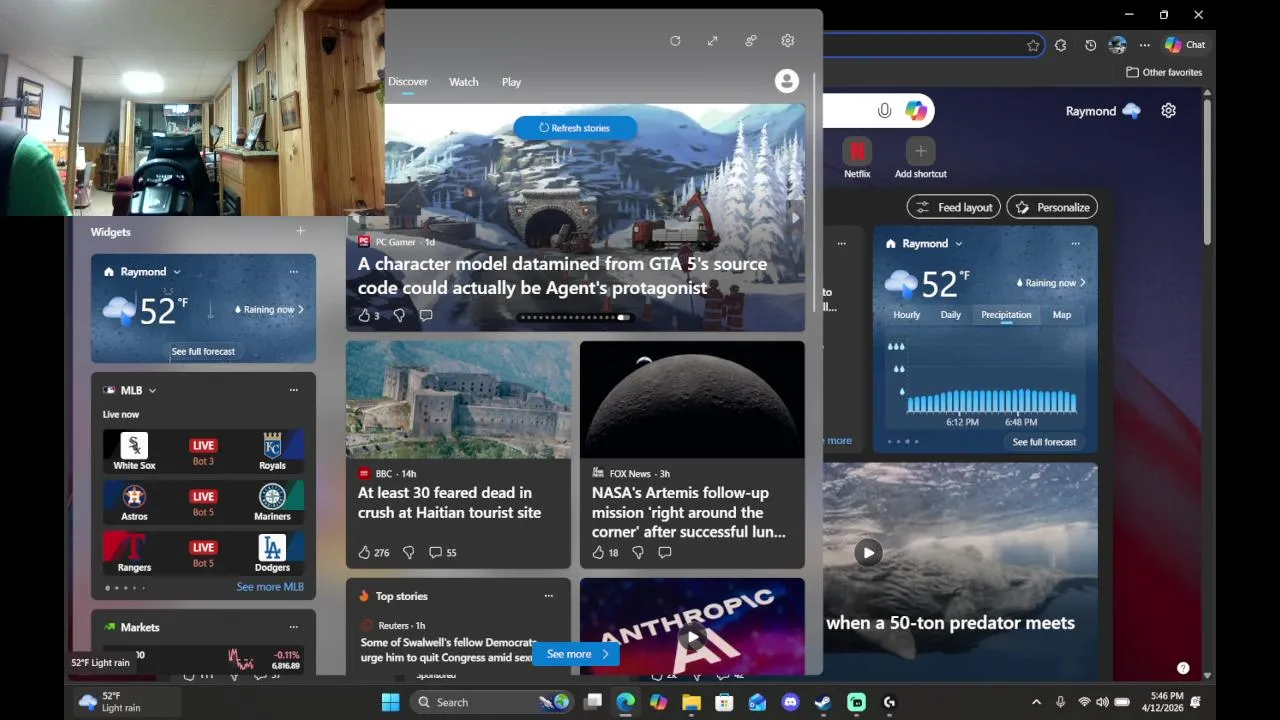Viewport: 1280px width, 720px height.
Task: Open Discord from the taskbar
Action: [790, 702]
